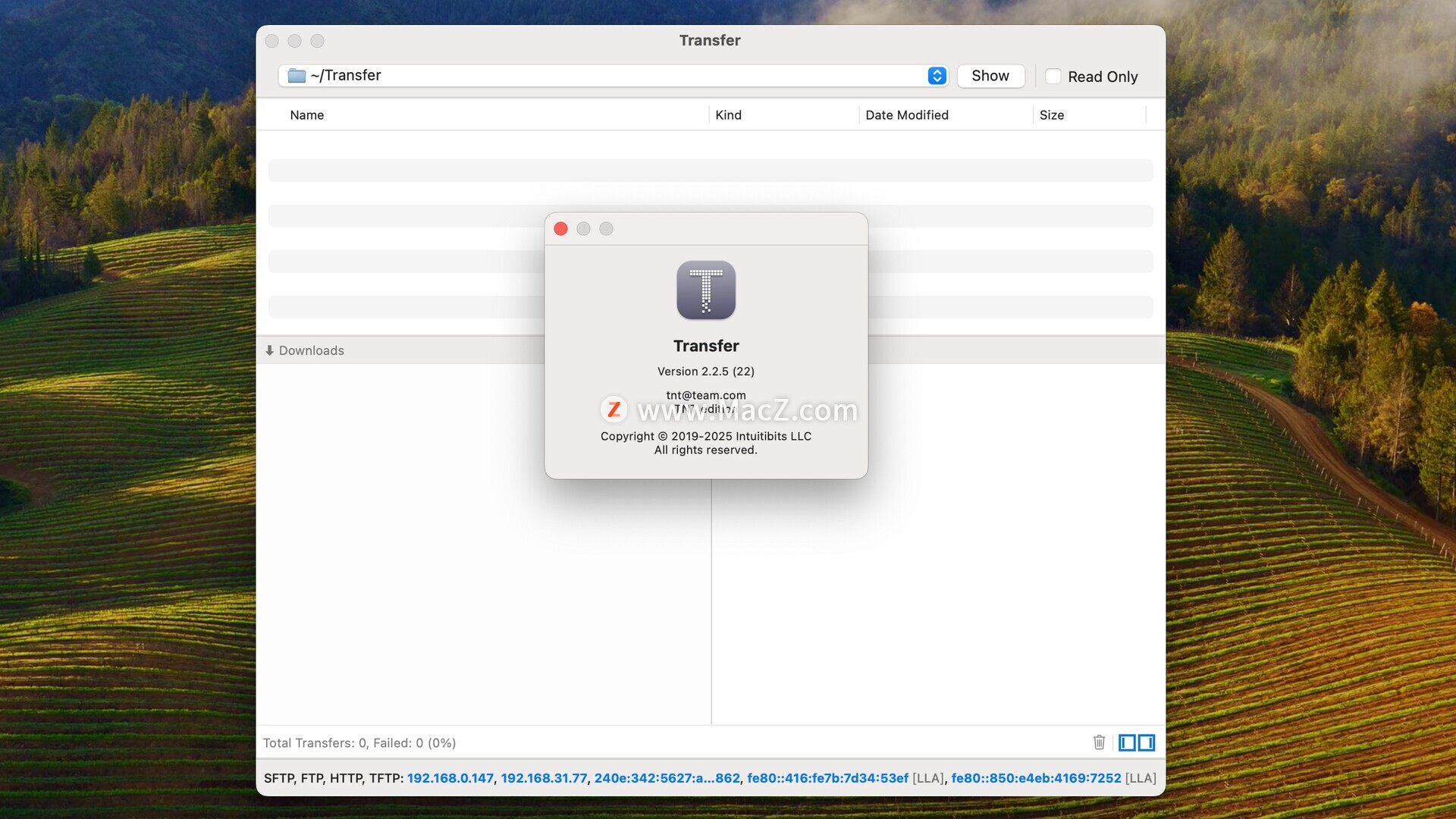
Task: Click the Transfer app icon in About dialog
Action: click(x=706, y=290)
